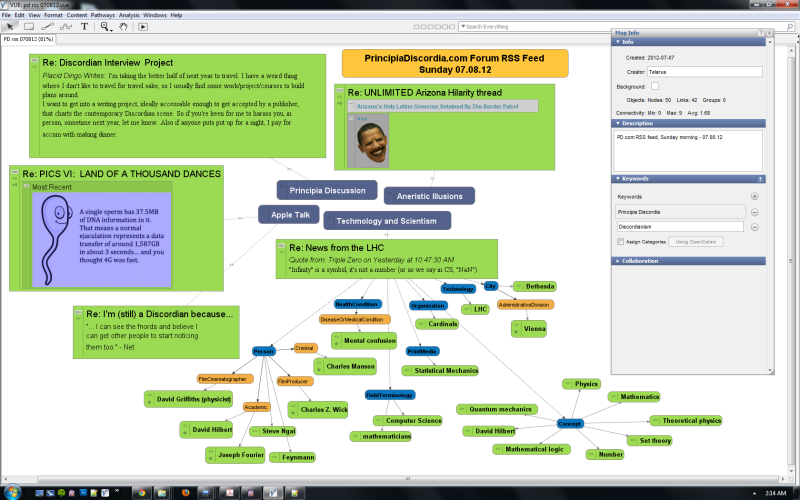Add a new keyword with plus
Screen dimensions: 800x500
[x=755, y=196]
